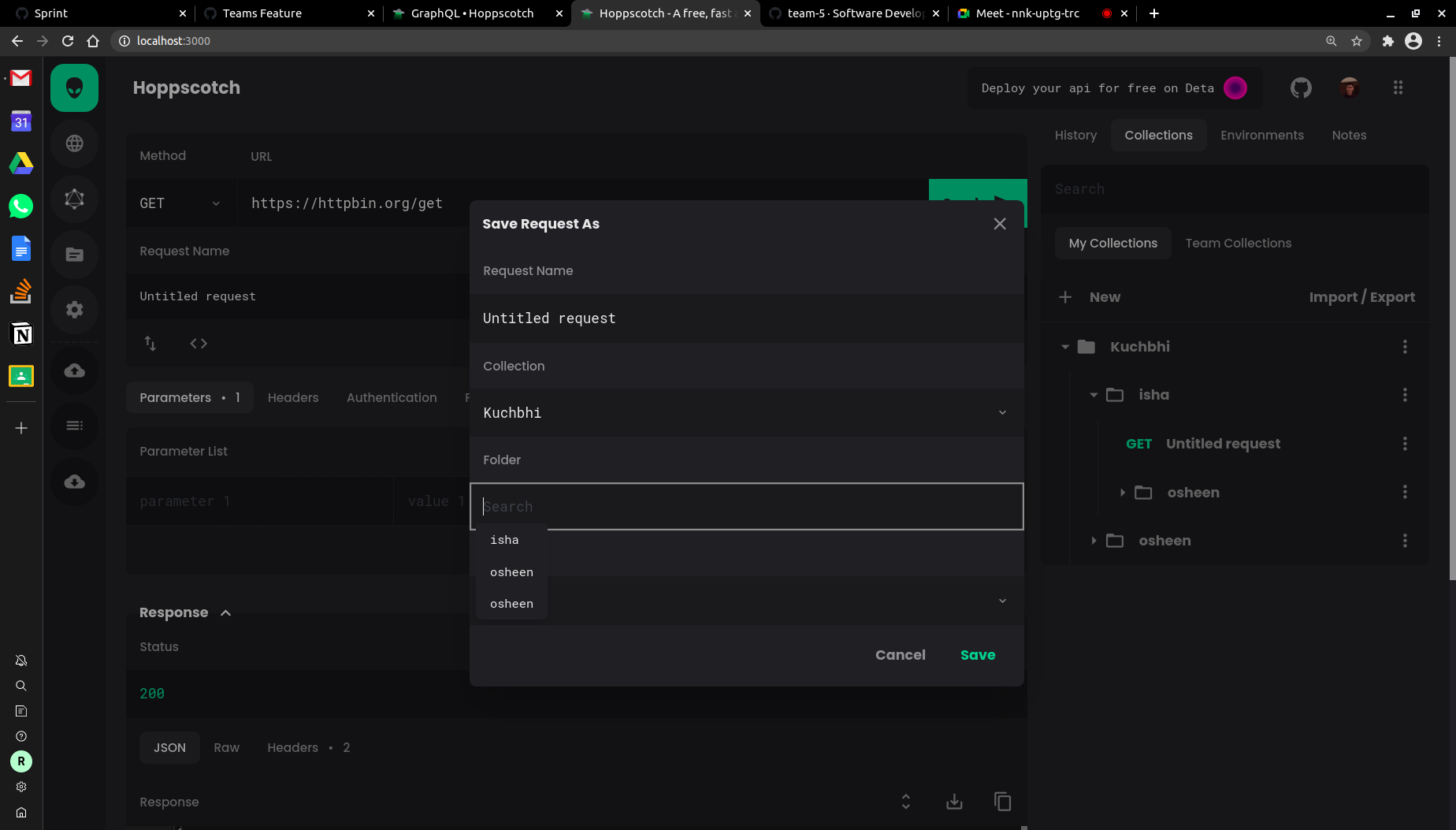Download the response with download icon
This screenshot has width=1456, height=830.
(x=954, y=802)
